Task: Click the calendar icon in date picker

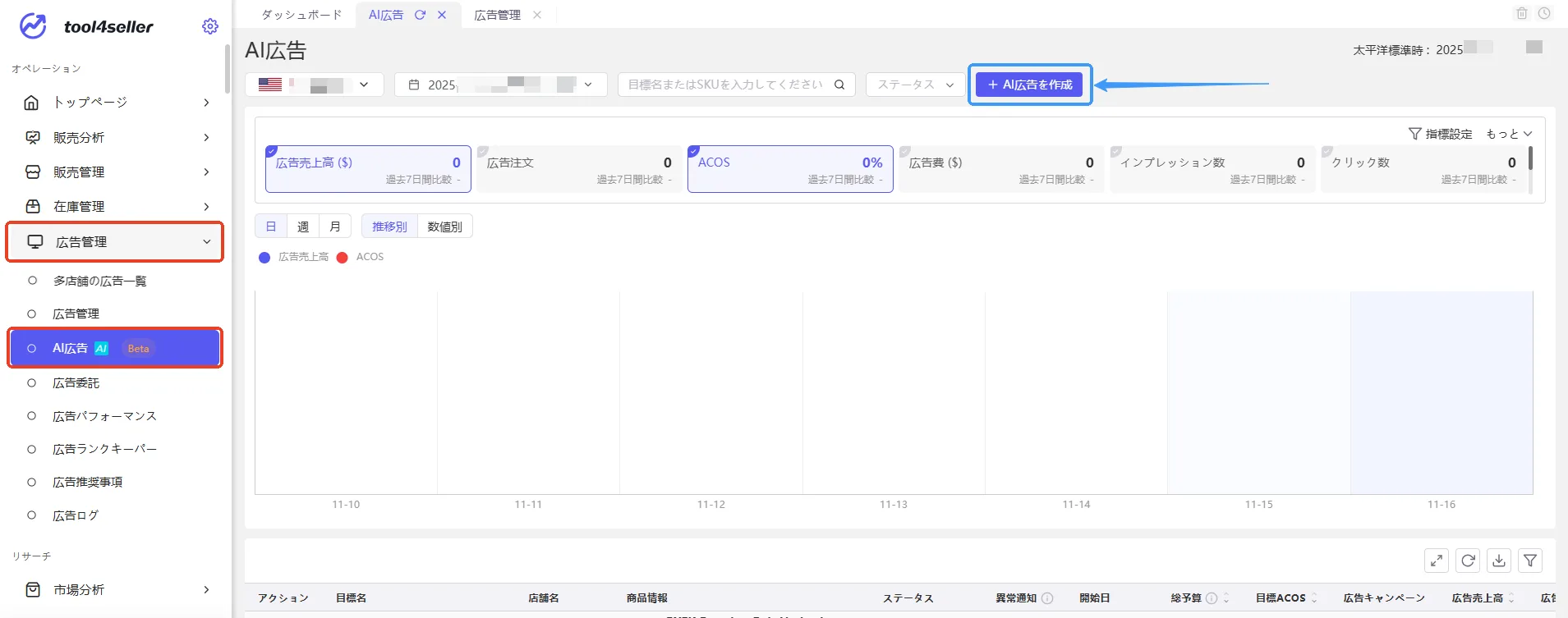Action: coord(414,85)
